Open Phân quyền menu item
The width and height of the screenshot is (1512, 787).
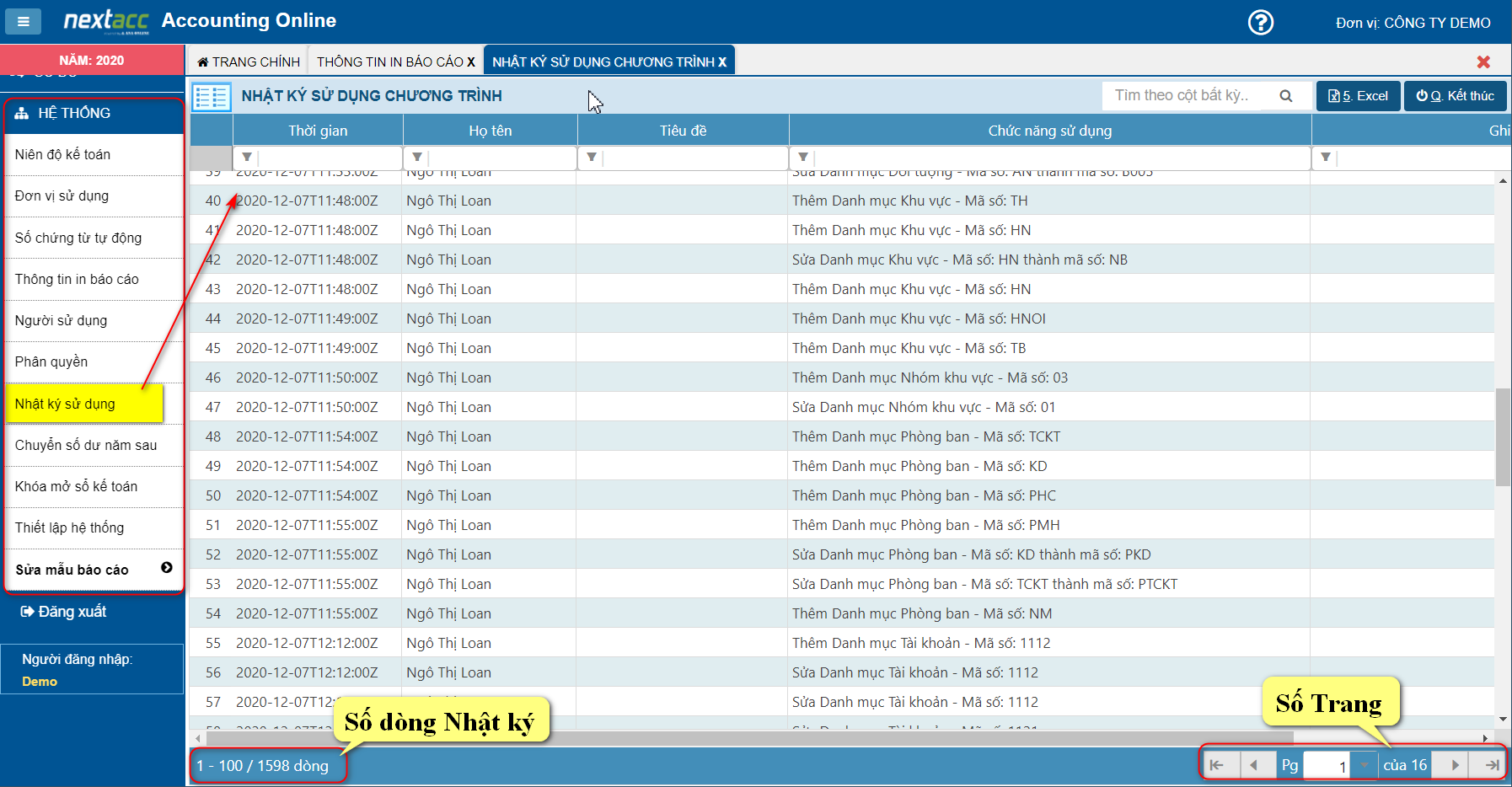click(51, 361)
